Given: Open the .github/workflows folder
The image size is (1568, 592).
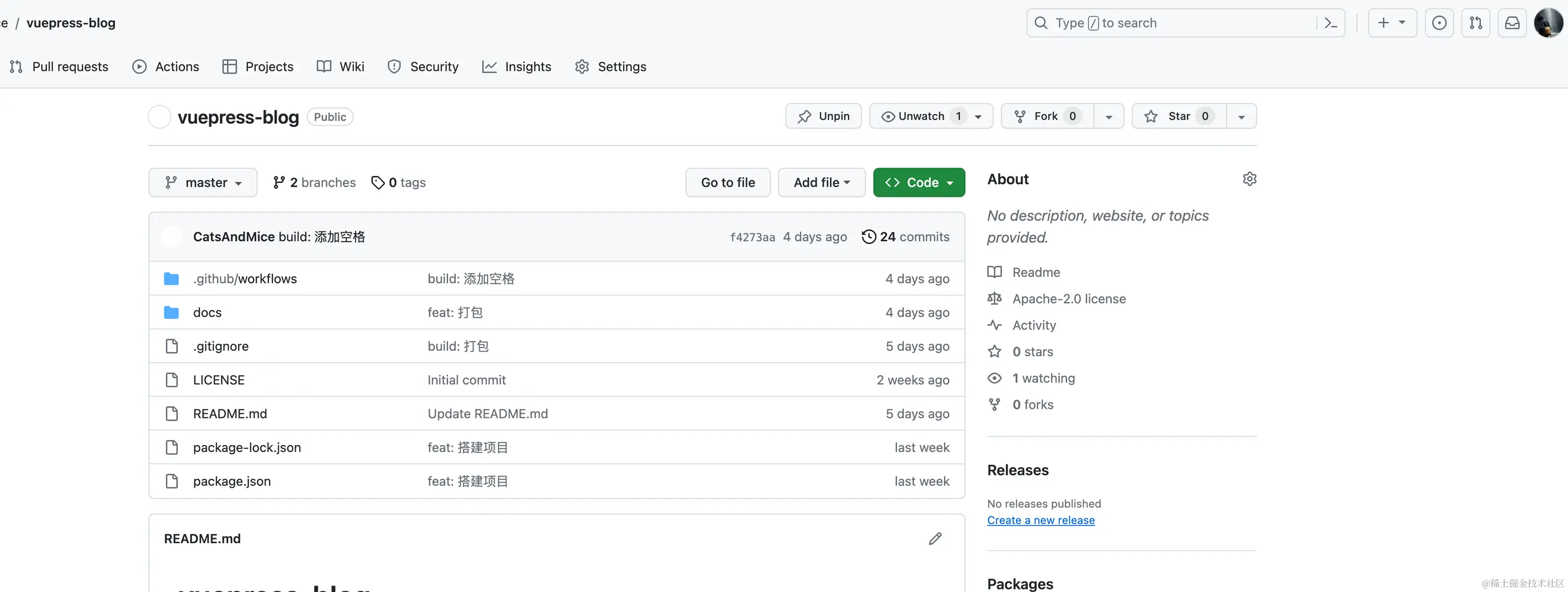Looking at the screenshot, I should 245,279.
